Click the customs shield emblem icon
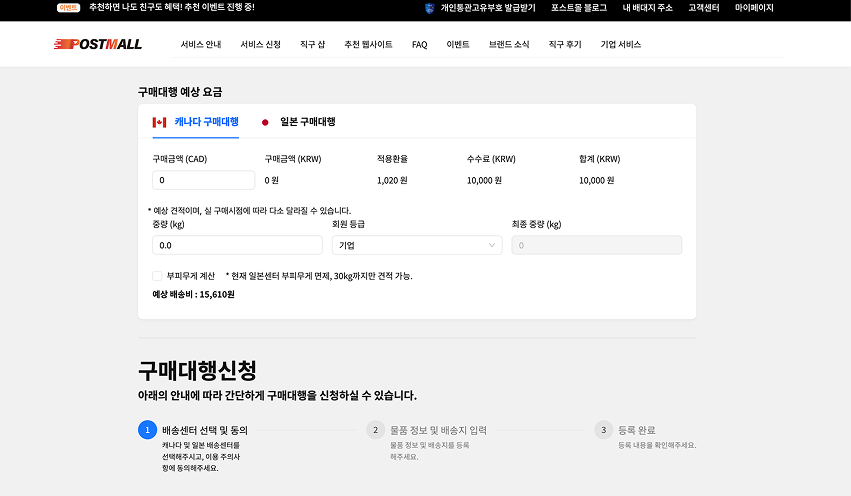The width and height of the screenshot is (851, 496). pyautogui.click(x=429, y=8)
